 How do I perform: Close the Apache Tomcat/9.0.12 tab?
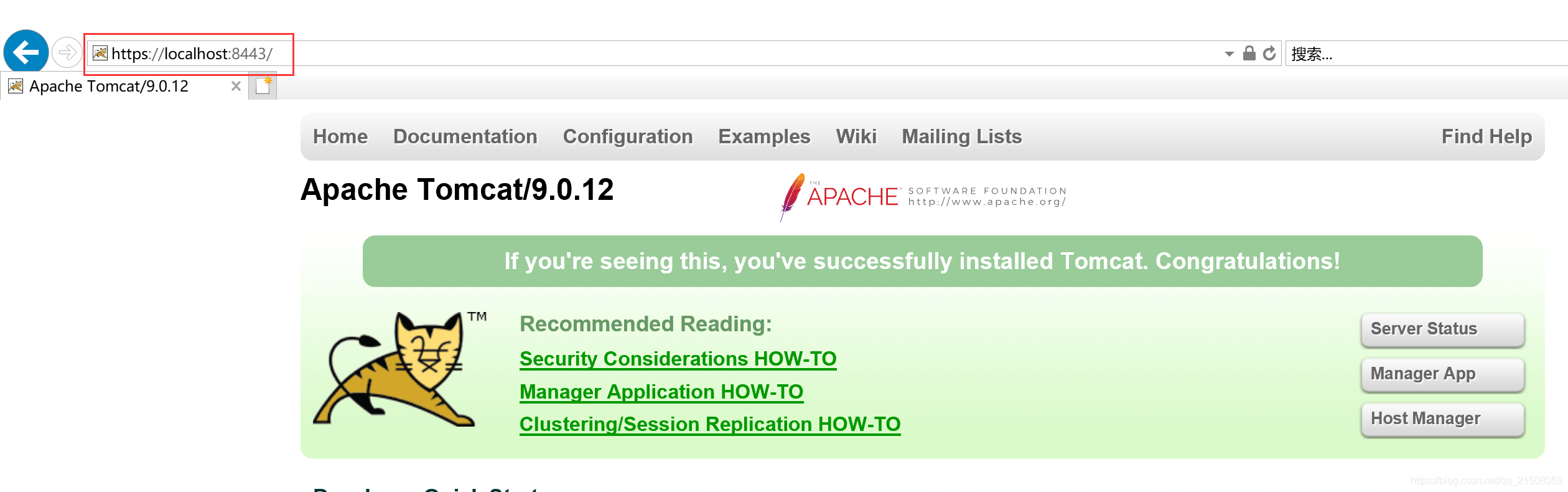click(x=236, y=86)
